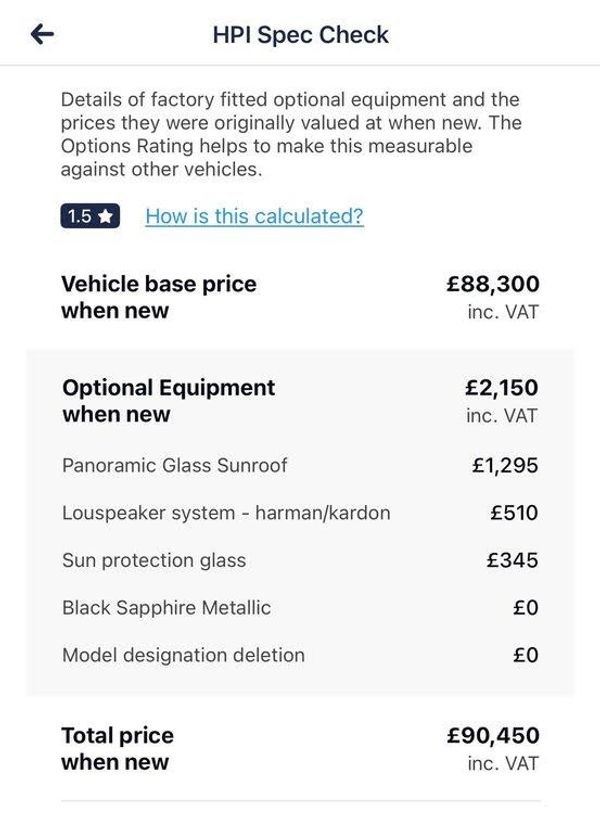Viewport: 600px width, 833px height.
Task: Tap the factory fitted equipment description text
Action: 290,135
